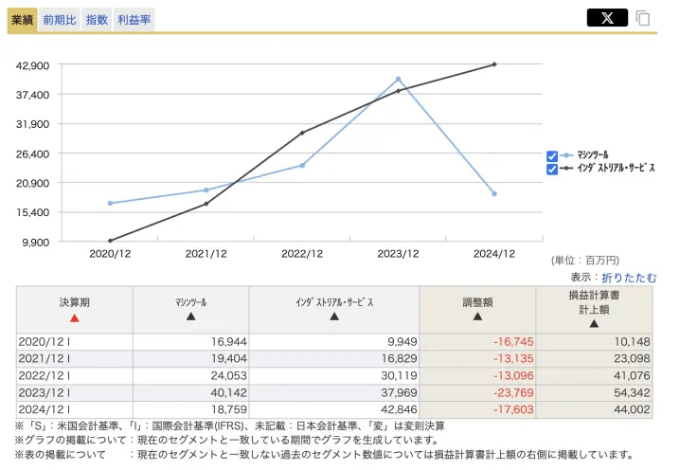The height and width of the screenshot is (470, 680).
Task: Uncheck the マシンツール series checkbox
Action: click(552, 156)
